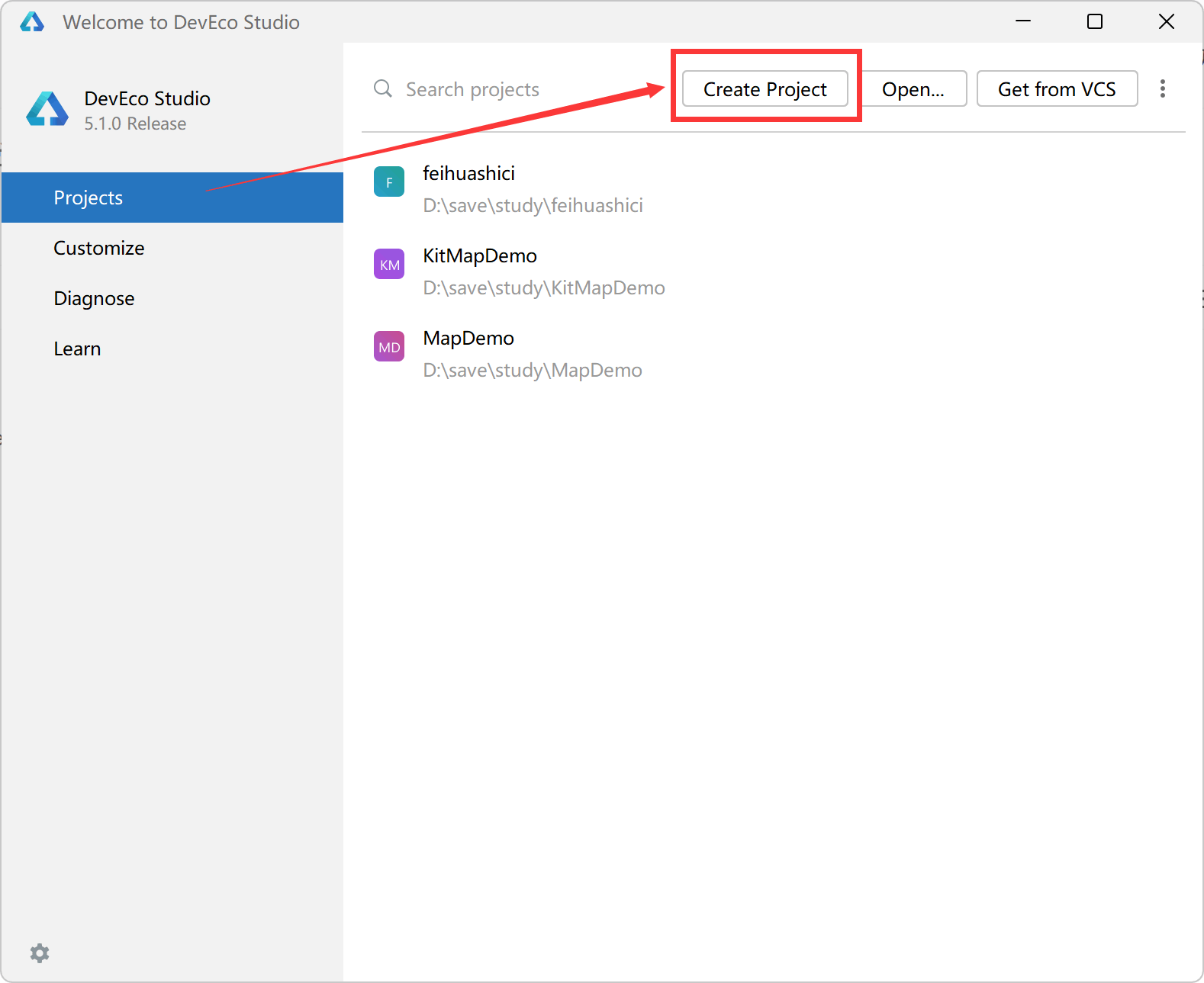This screenshot has height=983, width=1204.
Task: Click path D:\save\study\feihuashici
Action: (533, 206)
